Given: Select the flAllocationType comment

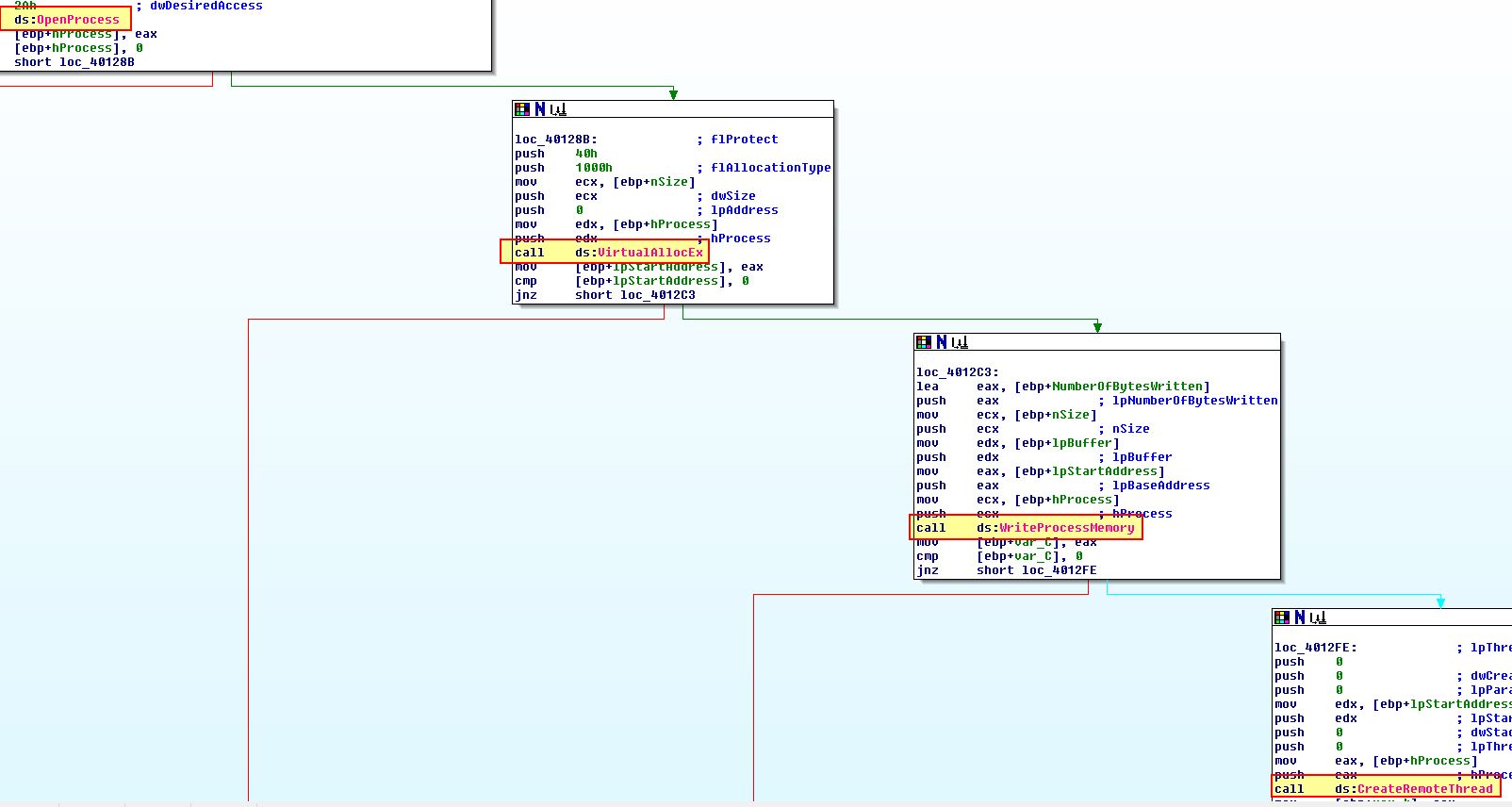Looking at the screenshot, I should click(770, 168).
